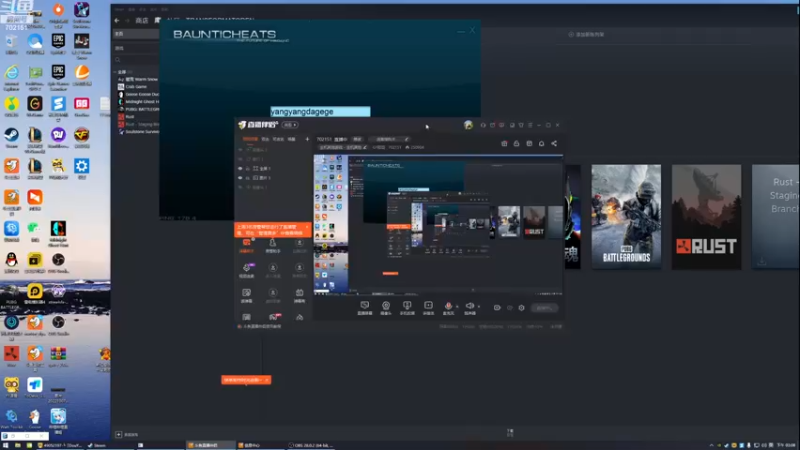800x450 pixels.
Task: Click the screen capture icon in streaming toolbar
Action: (x=365, y=306)
